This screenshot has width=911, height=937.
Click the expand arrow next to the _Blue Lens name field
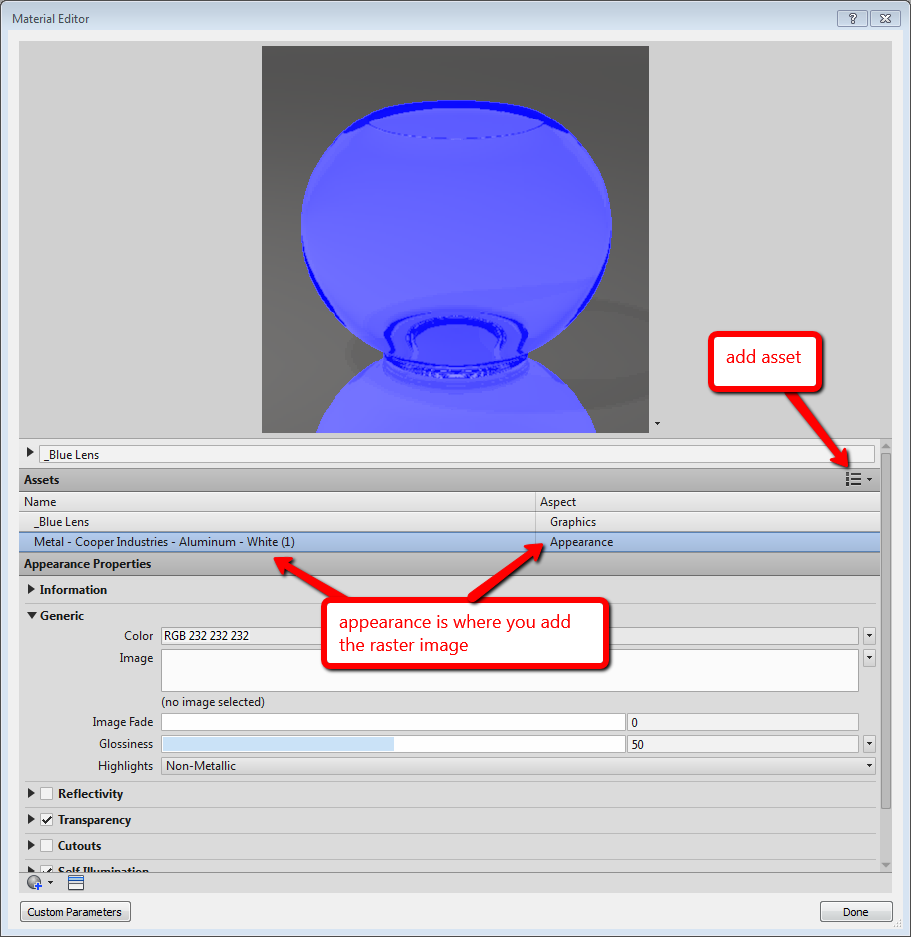pyautogui.click(x=29, y=452)
